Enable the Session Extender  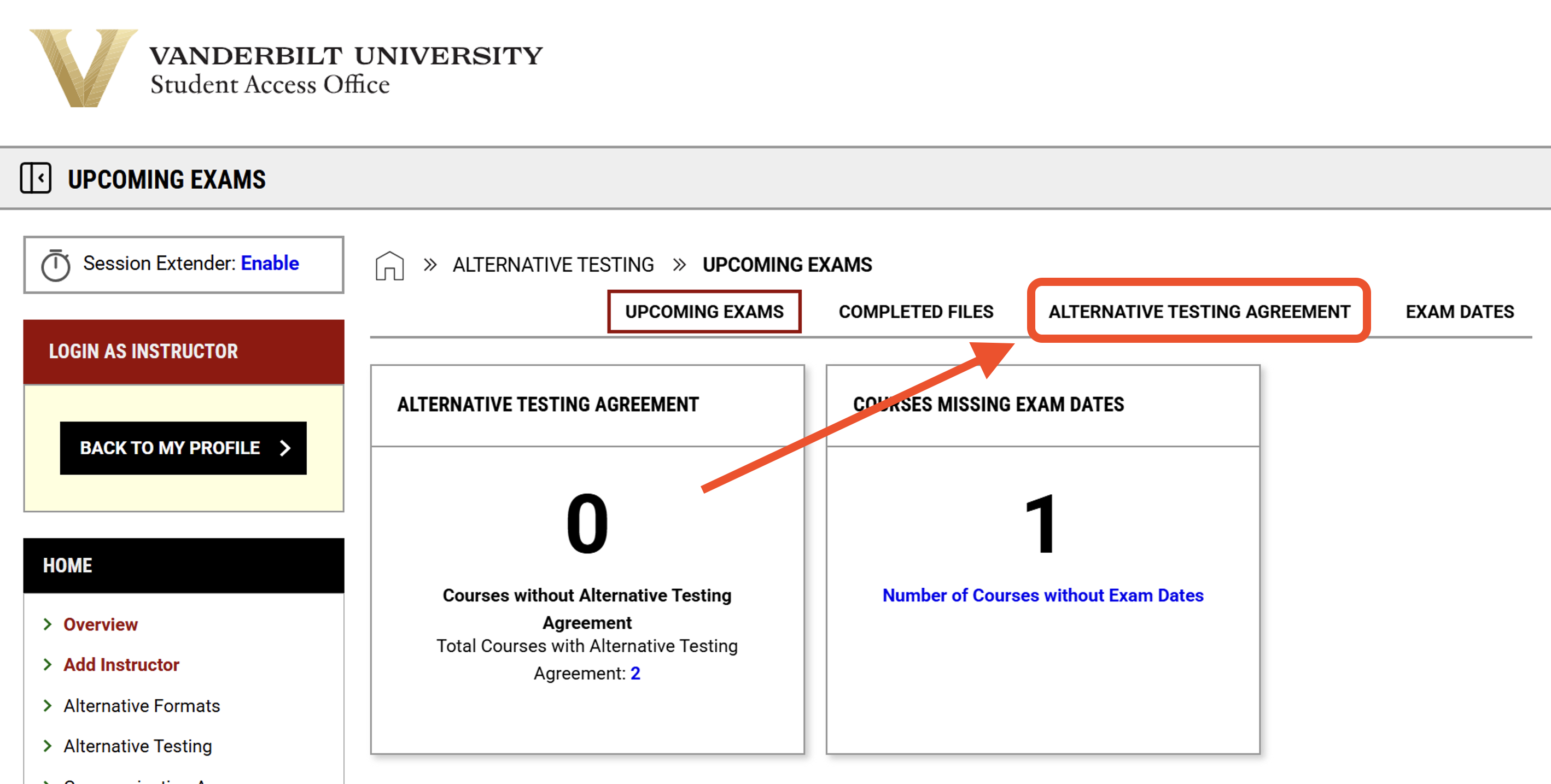click(269, 263)
